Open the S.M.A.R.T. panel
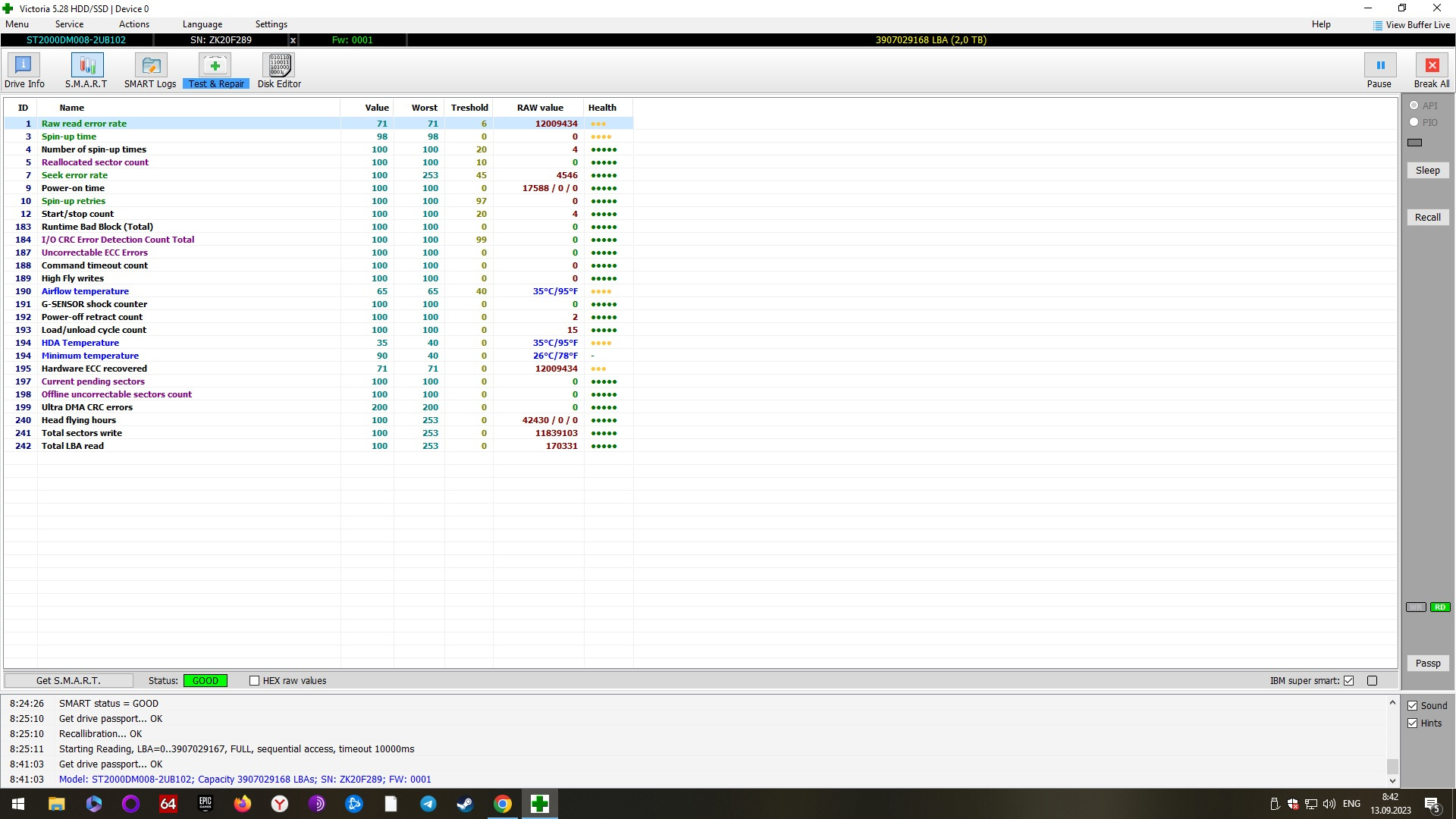This screenshot has height=819, width=1456. click(x=85, y=70)
